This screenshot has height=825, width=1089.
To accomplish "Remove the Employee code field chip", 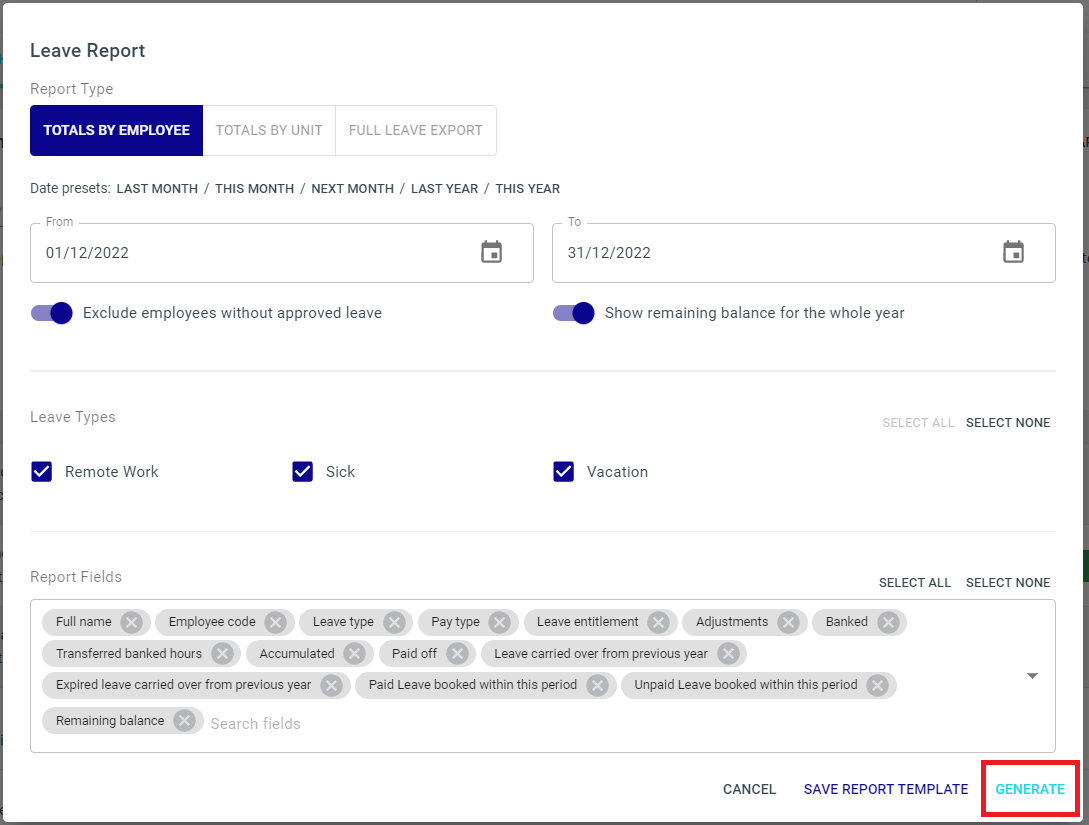I will tap(276, 622).
